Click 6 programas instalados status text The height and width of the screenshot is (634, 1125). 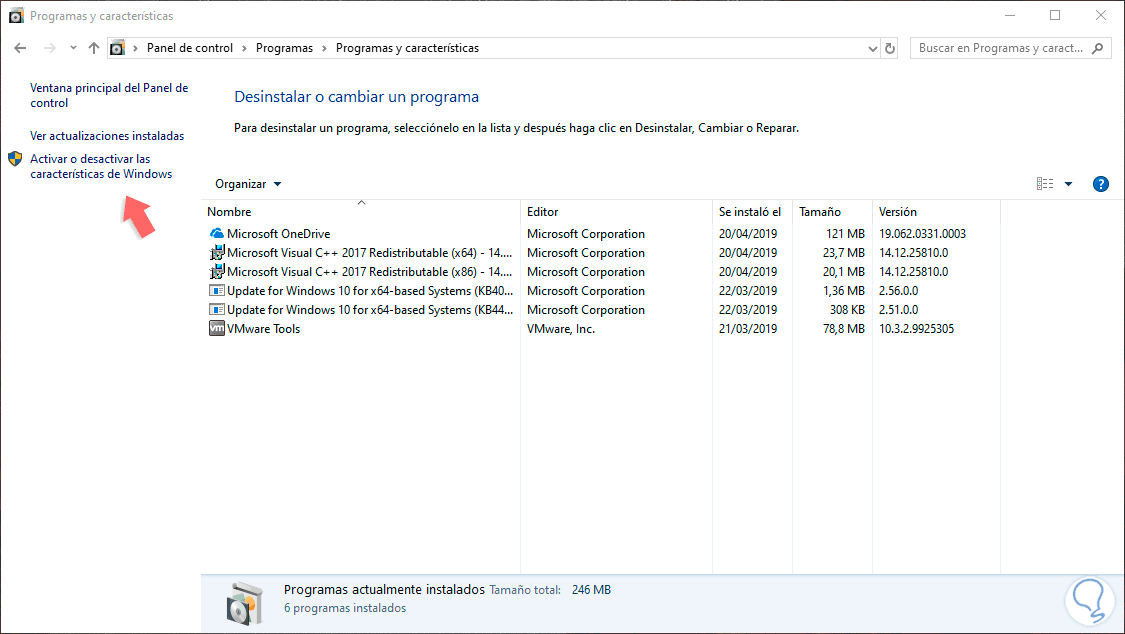(345, 608)
